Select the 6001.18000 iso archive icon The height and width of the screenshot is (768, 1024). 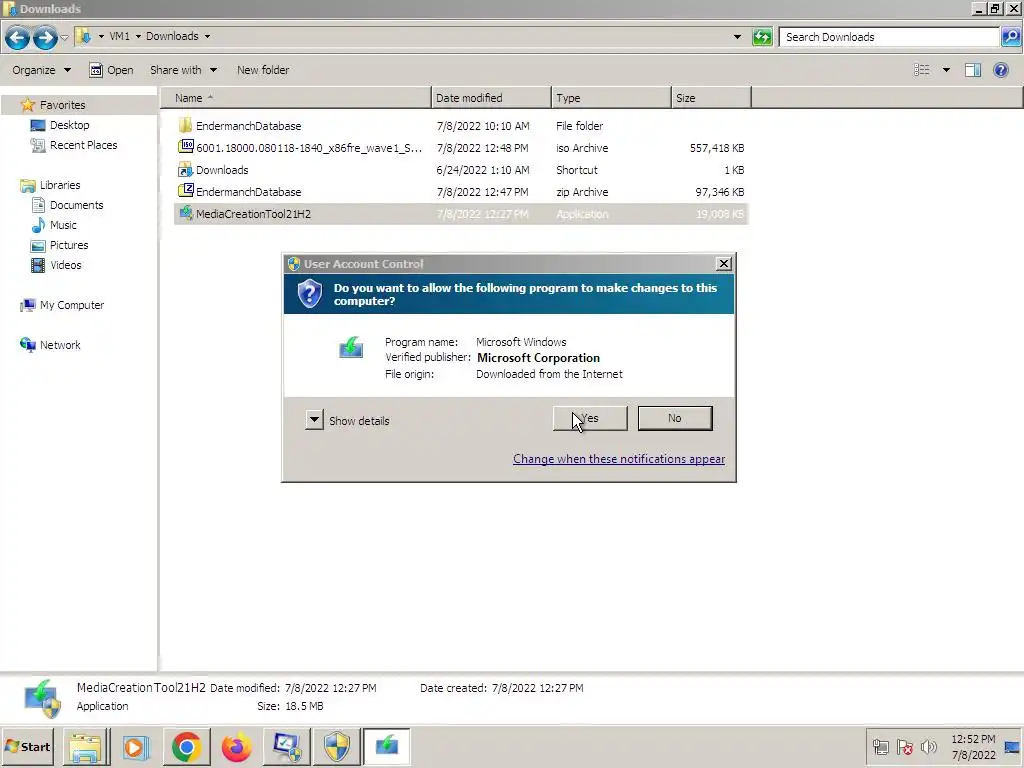[x=185, y=146]
